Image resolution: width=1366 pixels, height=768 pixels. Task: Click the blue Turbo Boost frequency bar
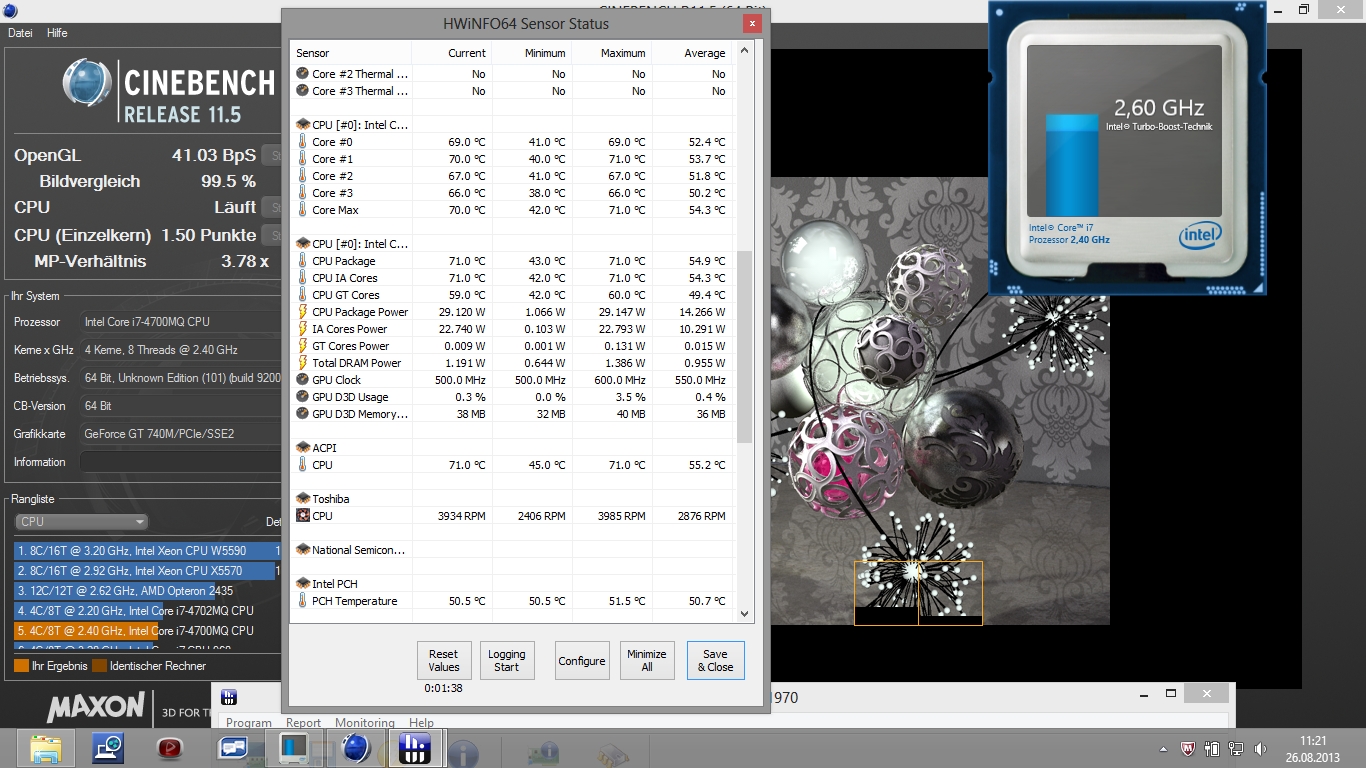tap(1071, 165)
